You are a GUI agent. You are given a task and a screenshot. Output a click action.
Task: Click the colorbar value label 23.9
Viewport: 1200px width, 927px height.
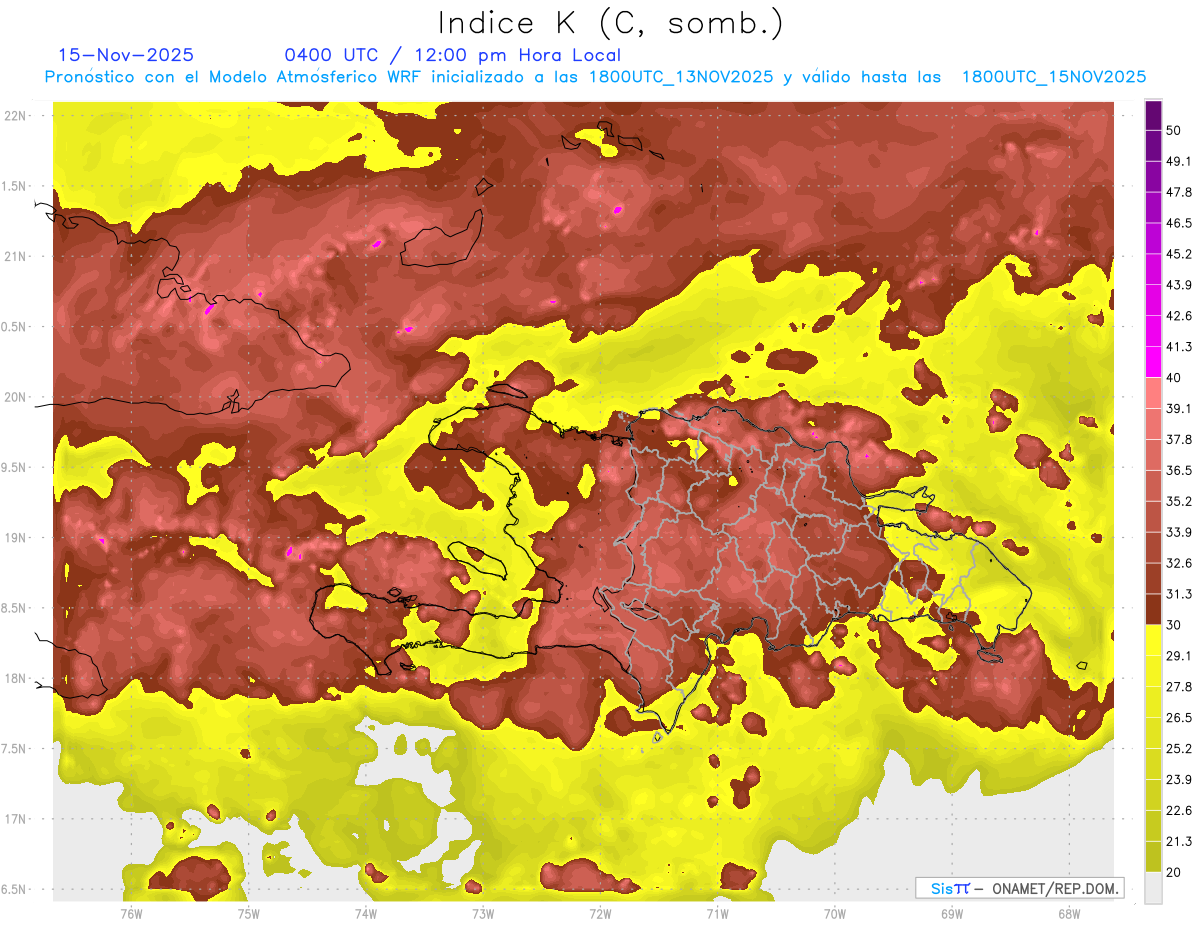click(1178, 780)
